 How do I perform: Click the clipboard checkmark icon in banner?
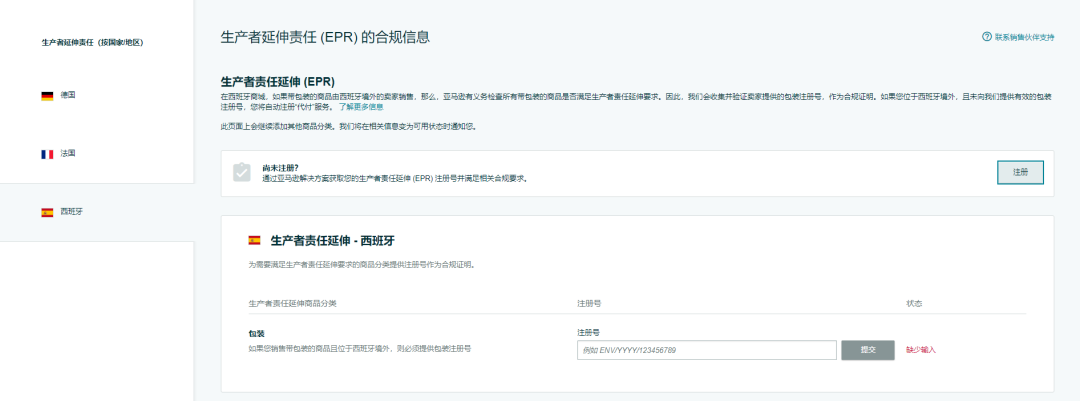coord(242,172)
